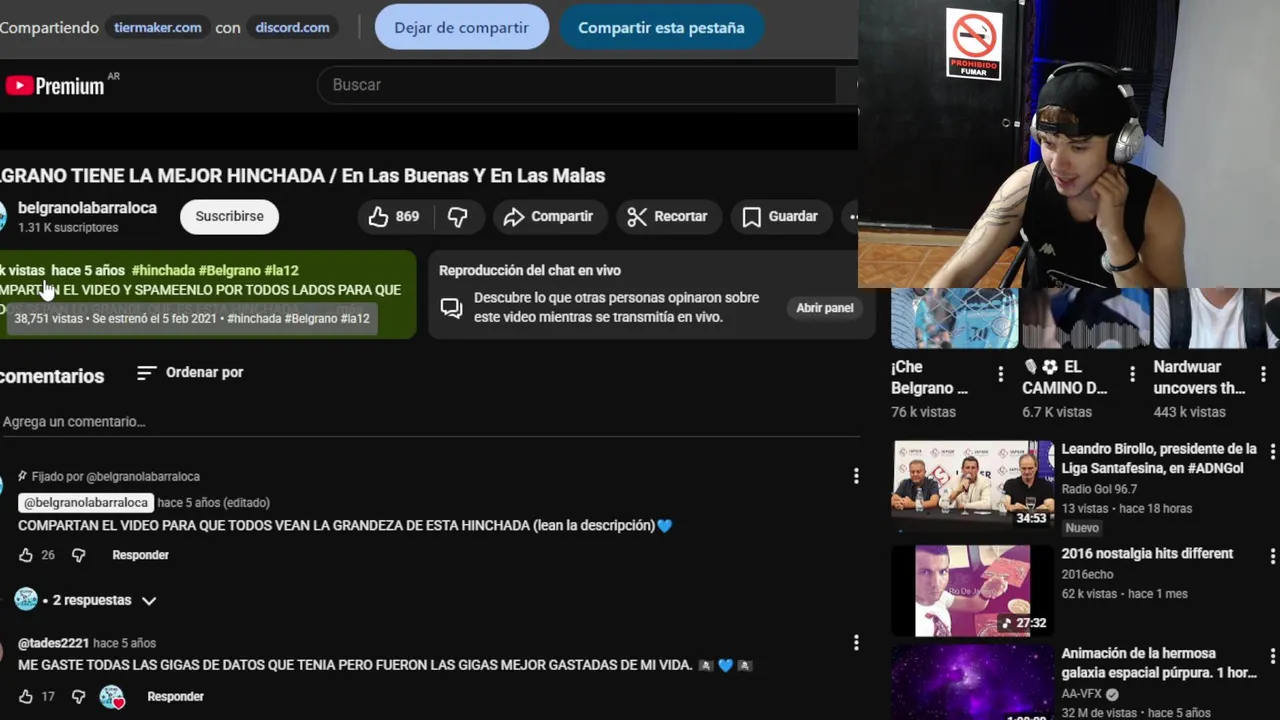Reply to the @tades2221 comment
Image resolution: width=1280 pixels, height=720 pixels.
[x=175, y=696]
